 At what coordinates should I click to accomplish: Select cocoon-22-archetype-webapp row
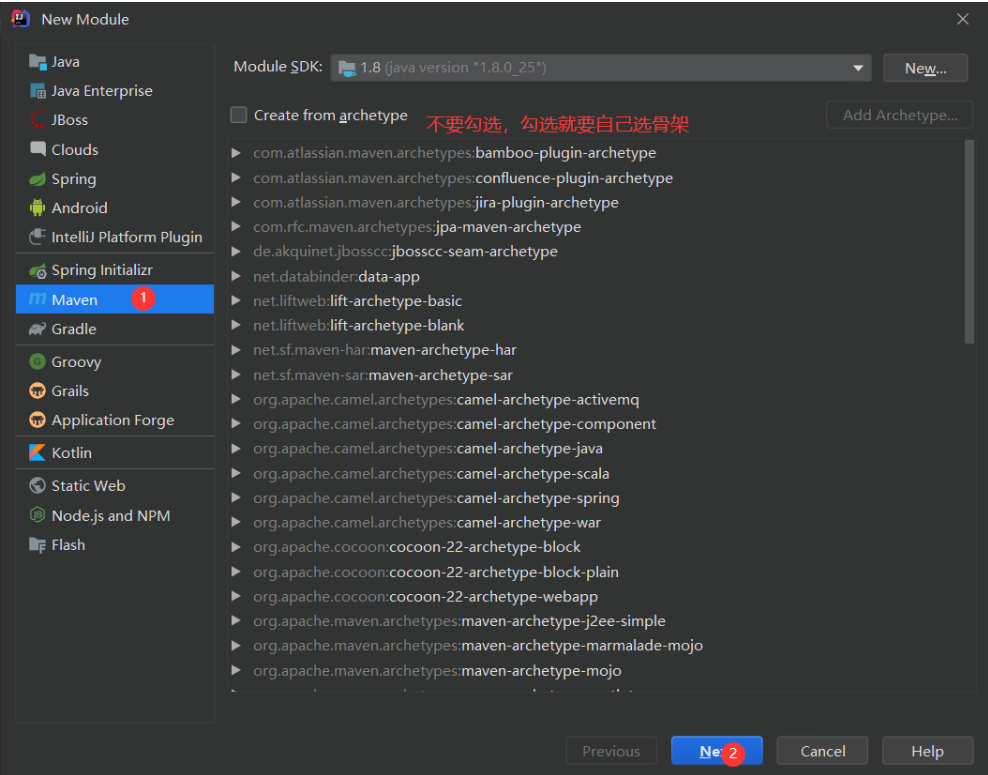595,597
